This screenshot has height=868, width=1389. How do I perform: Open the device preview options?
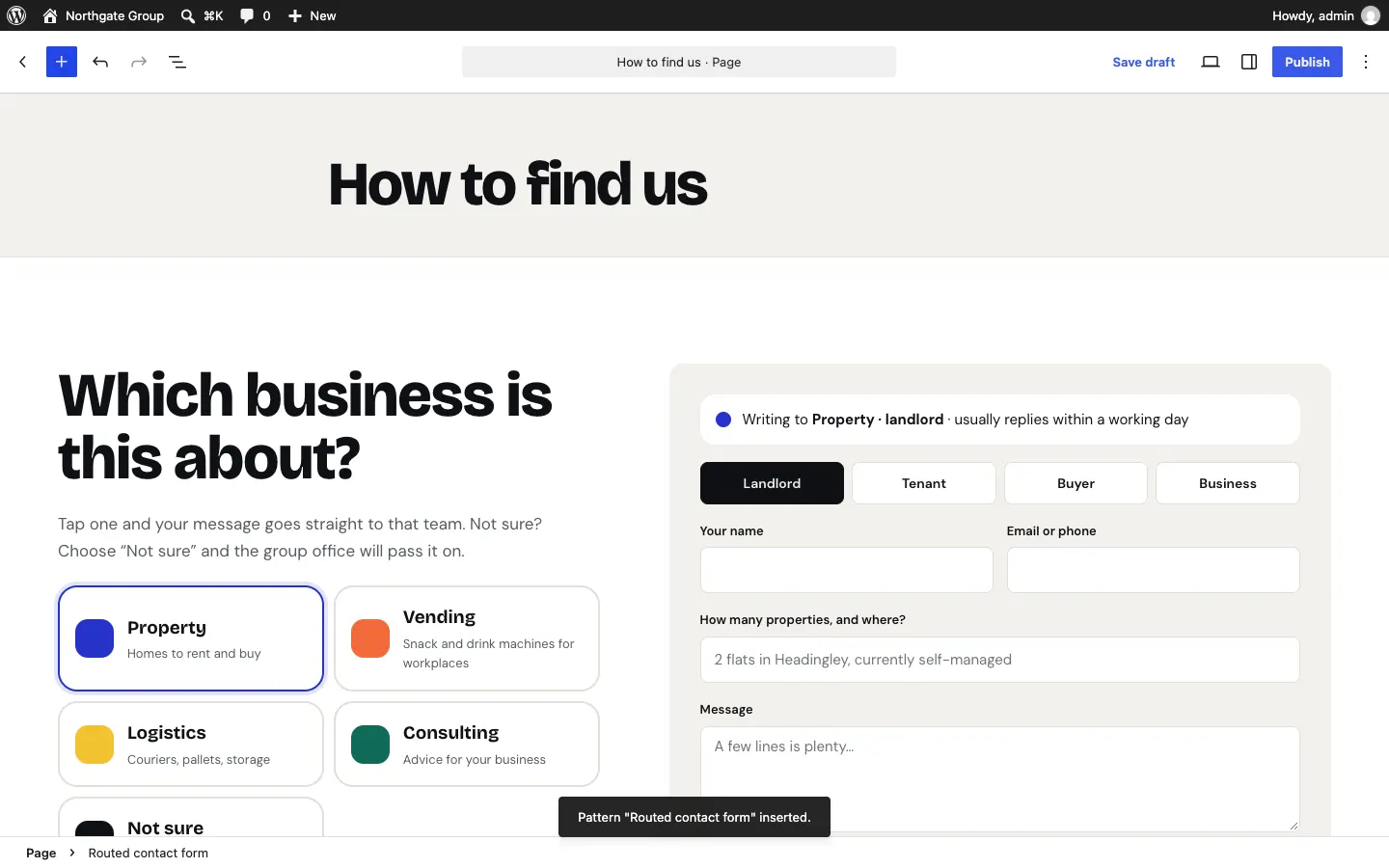coord(1211,62)
